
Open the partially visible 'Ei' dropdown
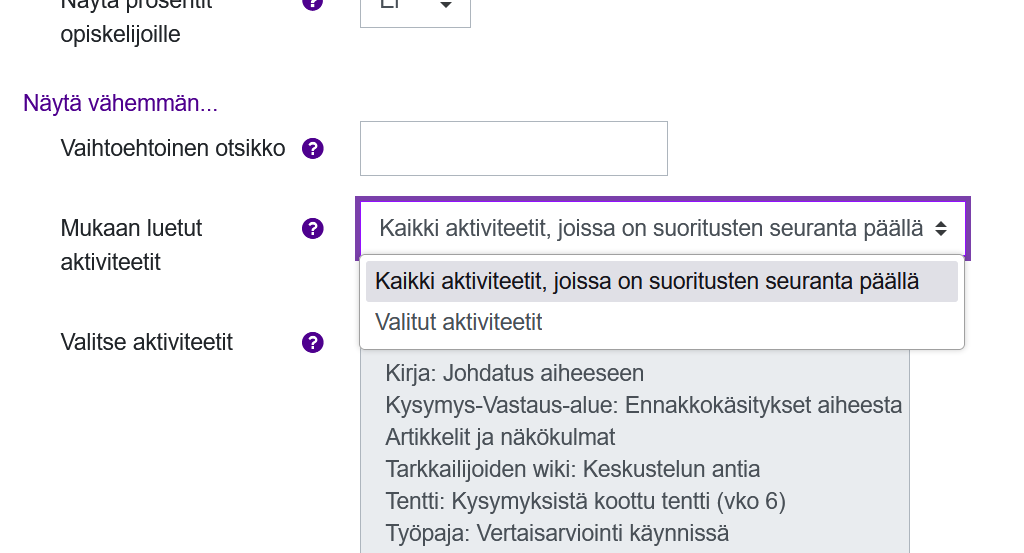click(x=415, y=8)
